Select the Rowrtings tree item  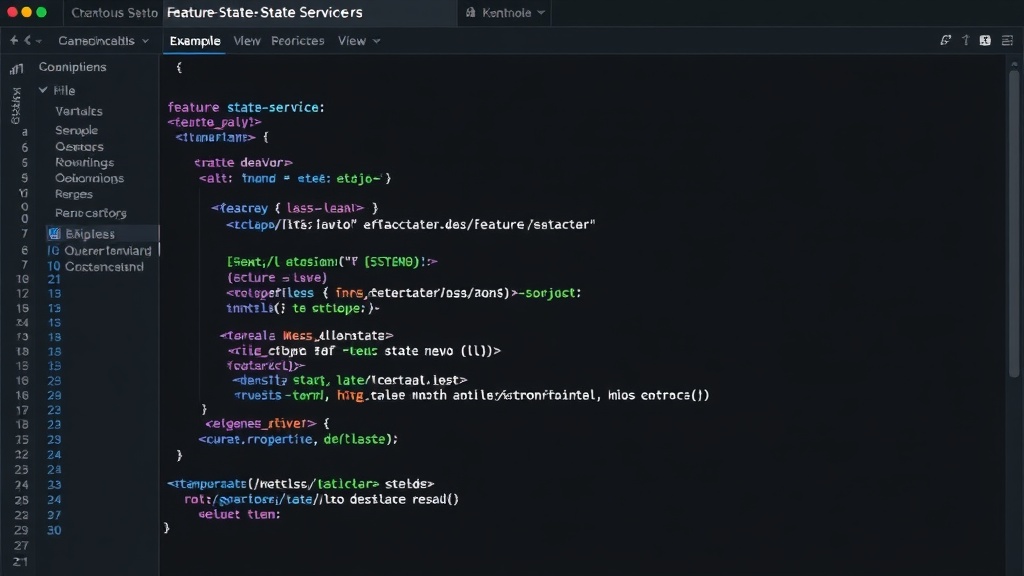click(84, 162)
